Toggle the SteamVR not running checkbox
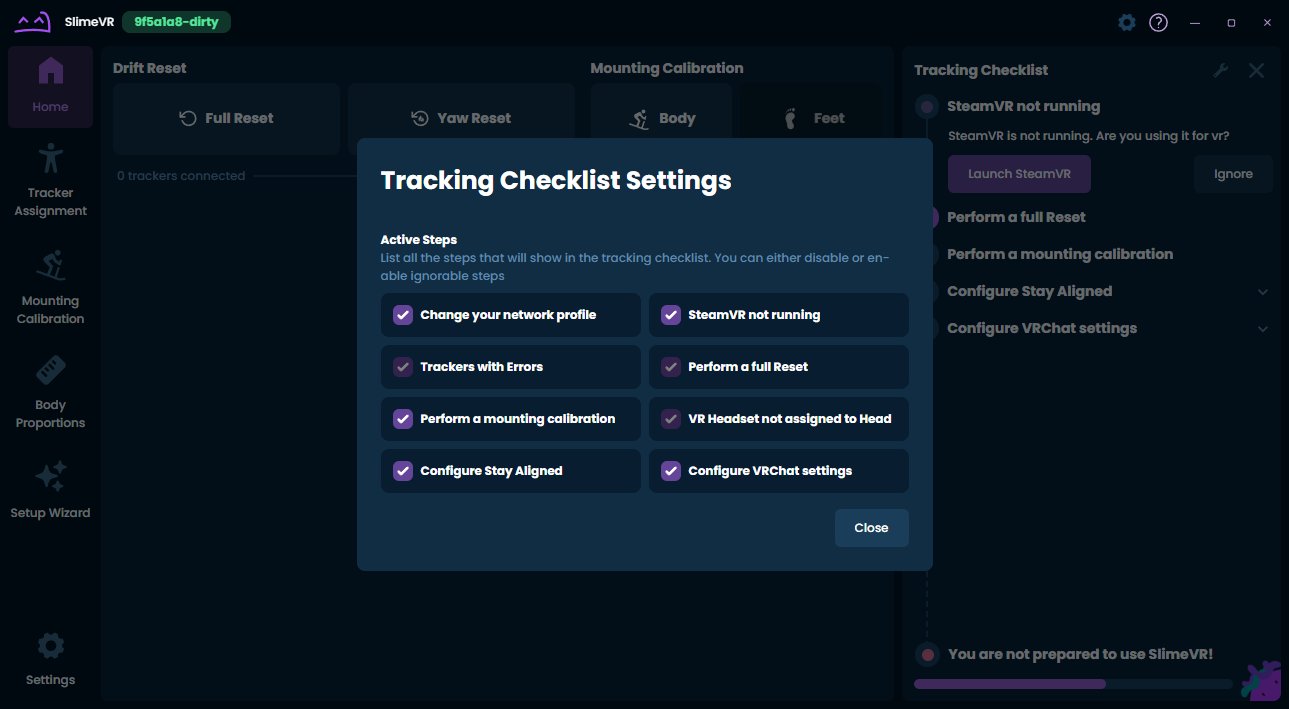The height and width of the screenshot is (709, 1289). (671, 315)
